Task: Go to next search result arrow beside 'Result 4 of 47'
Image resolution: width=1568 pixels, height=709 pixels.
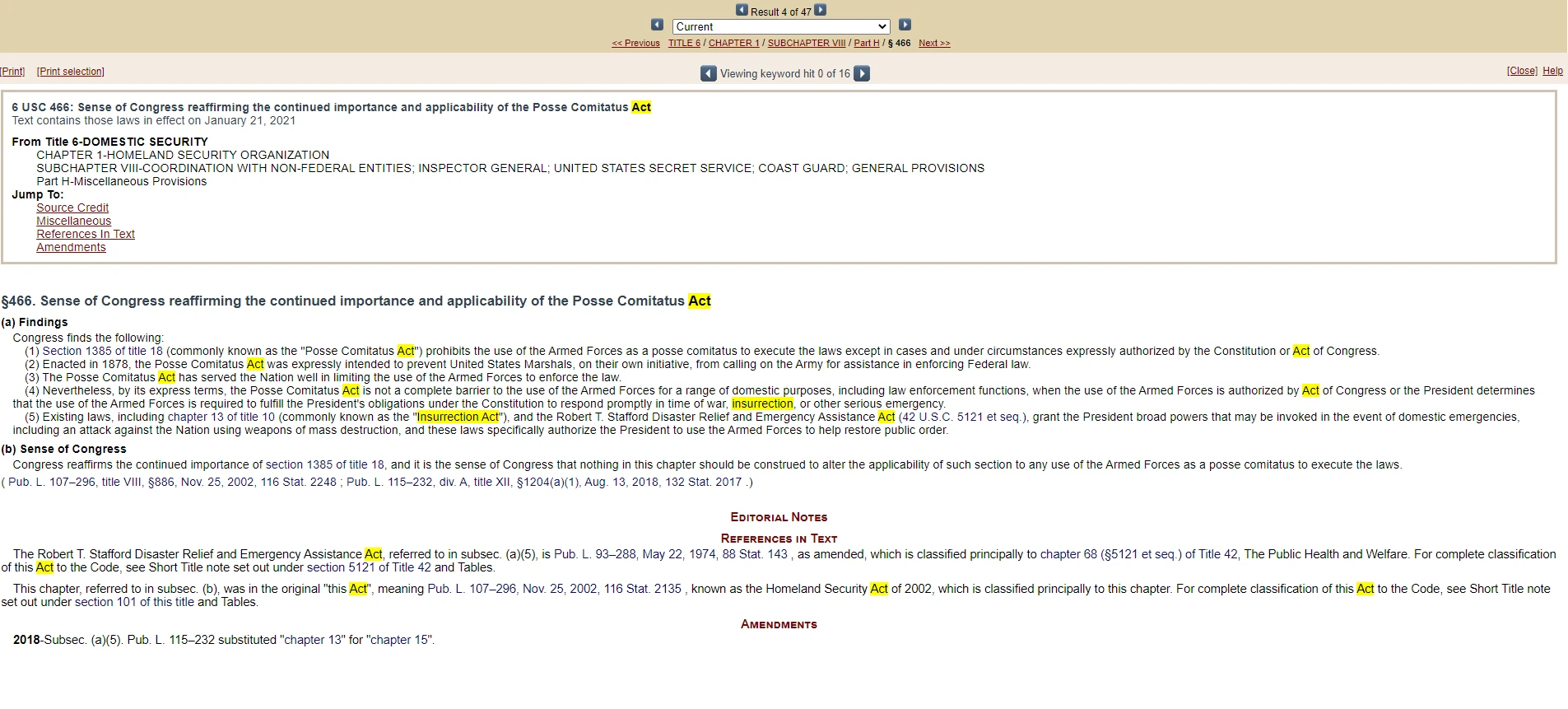Action: click(x=820, y=10)
